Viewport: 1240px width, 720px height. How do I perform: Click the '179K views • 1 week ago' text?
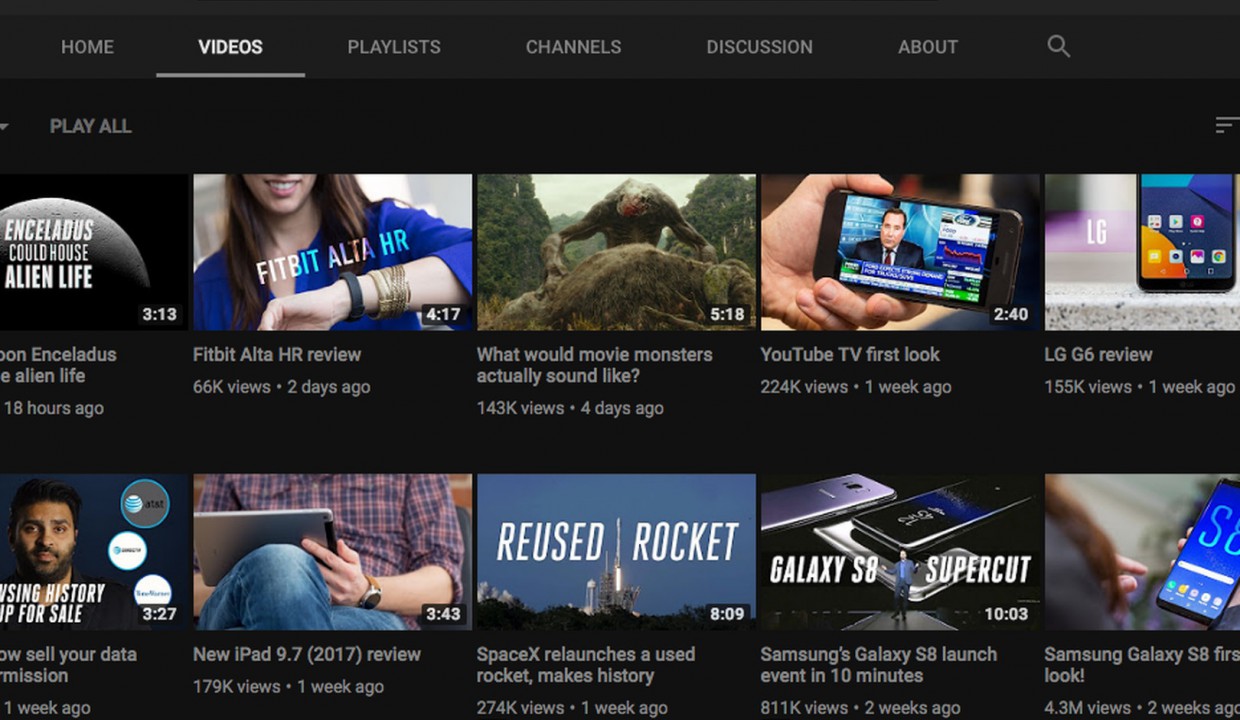point(288,687)
